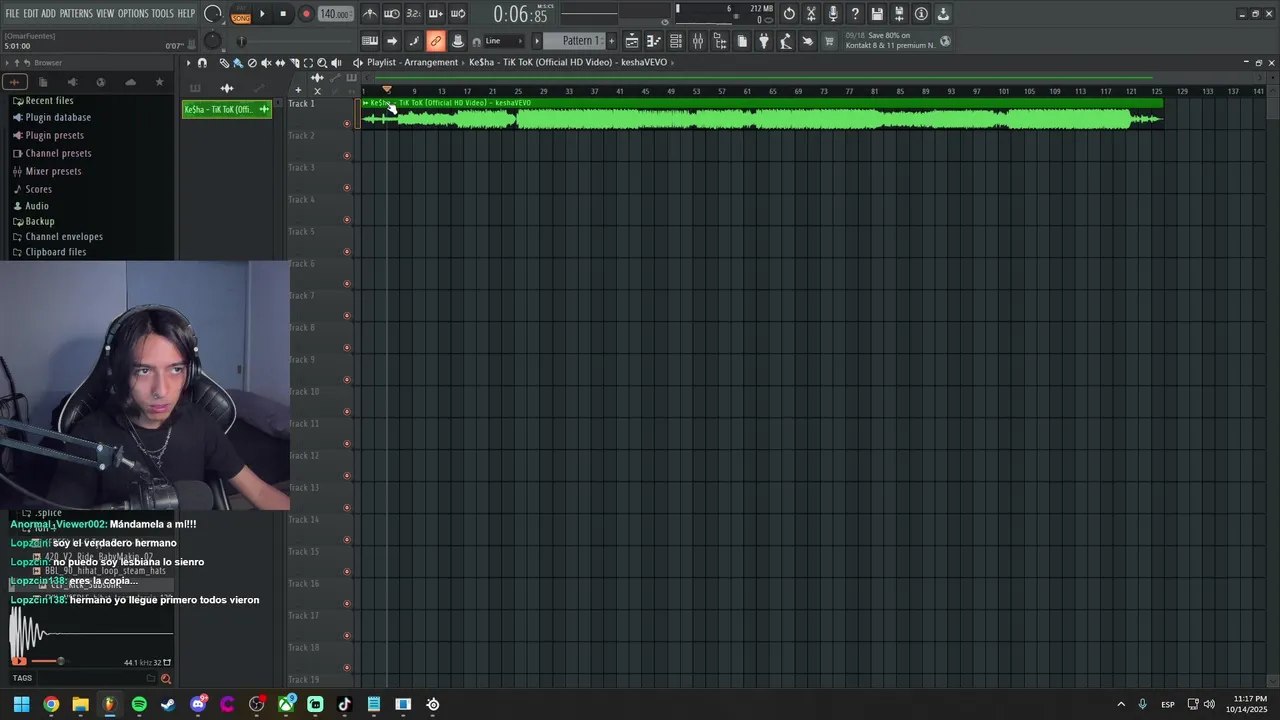Open the Undo history panel icon
The height and width of the screenshot is (720, 1280).
(x=789, y=14)
